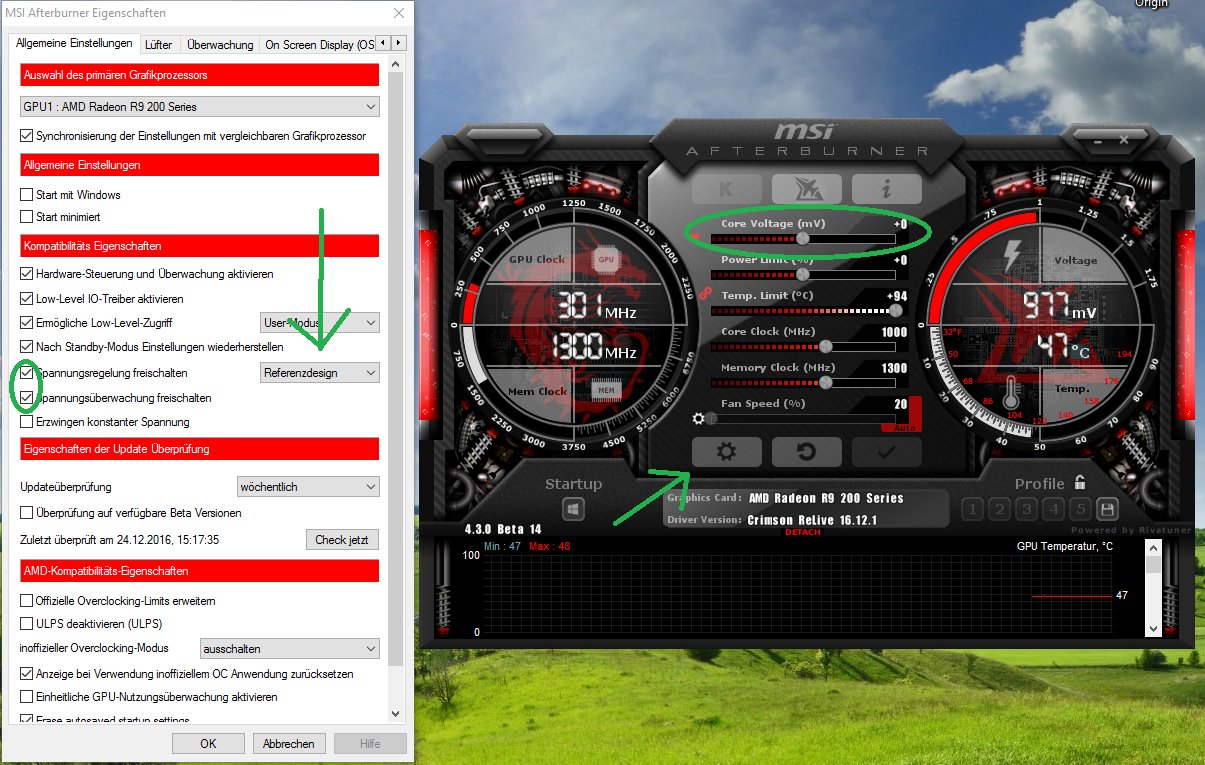Toggle Hardware-Steuerung und Überwachung aktivieren
Image resolution: width=1205 pixels, height=765 pixels.
tap(27, 273)
